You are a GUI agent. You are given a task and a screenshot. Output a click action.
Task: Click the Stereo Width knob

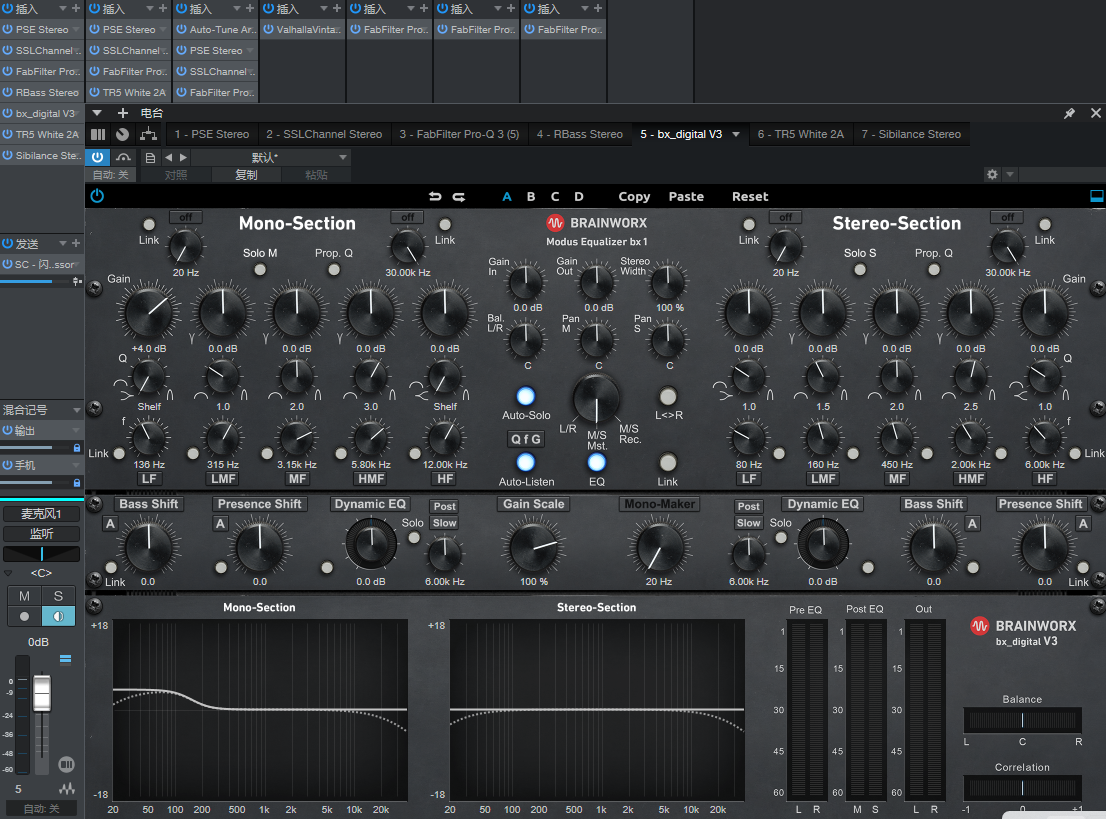tap(668, 281)
